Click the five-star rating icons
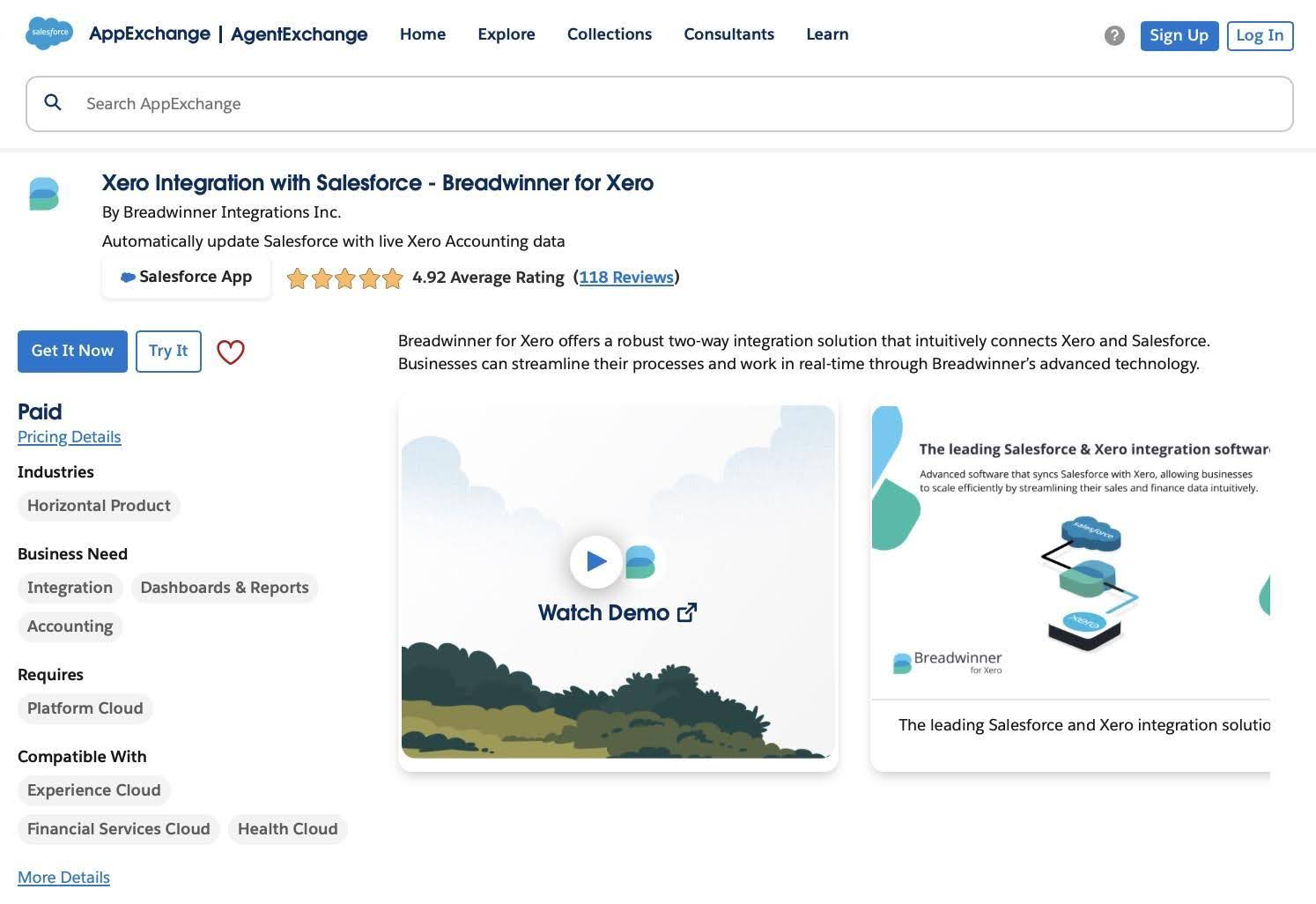 tap(344, 278)
